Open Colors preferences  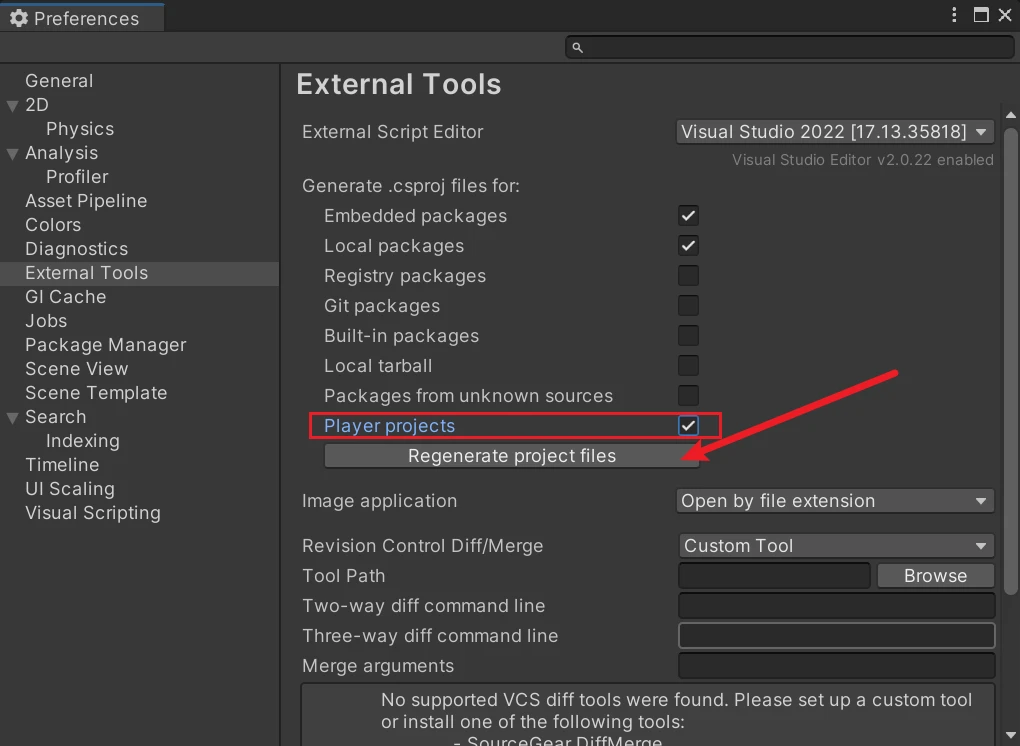tap(53, 225)
